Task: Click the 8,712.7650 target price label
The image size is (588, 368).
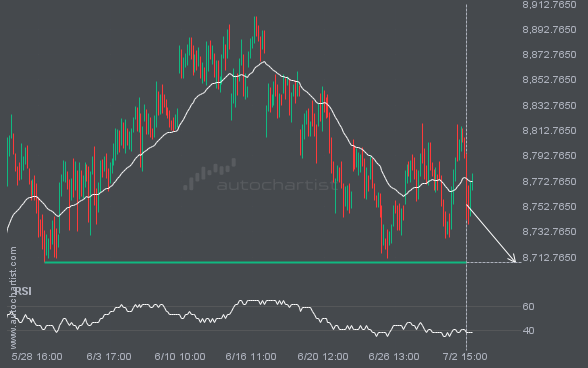Action: point(549,258)
